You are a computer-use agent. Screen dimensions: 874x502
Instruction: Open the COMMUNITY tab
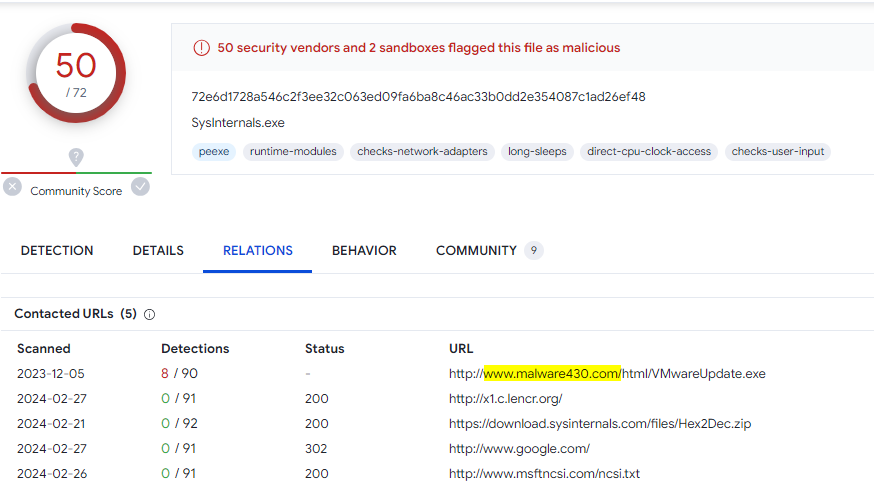476,251
